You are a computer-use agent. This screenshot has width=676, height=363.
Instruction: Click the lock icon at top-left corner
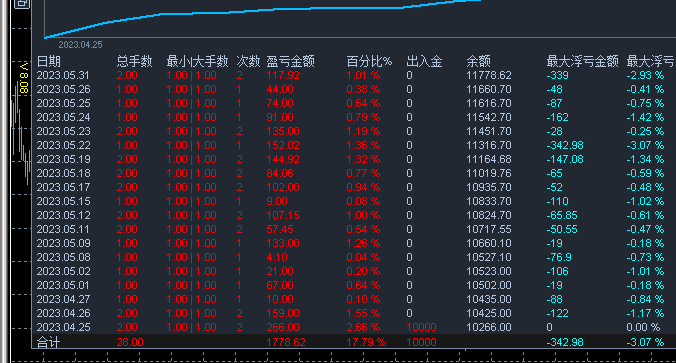click(x=22, y=4)
